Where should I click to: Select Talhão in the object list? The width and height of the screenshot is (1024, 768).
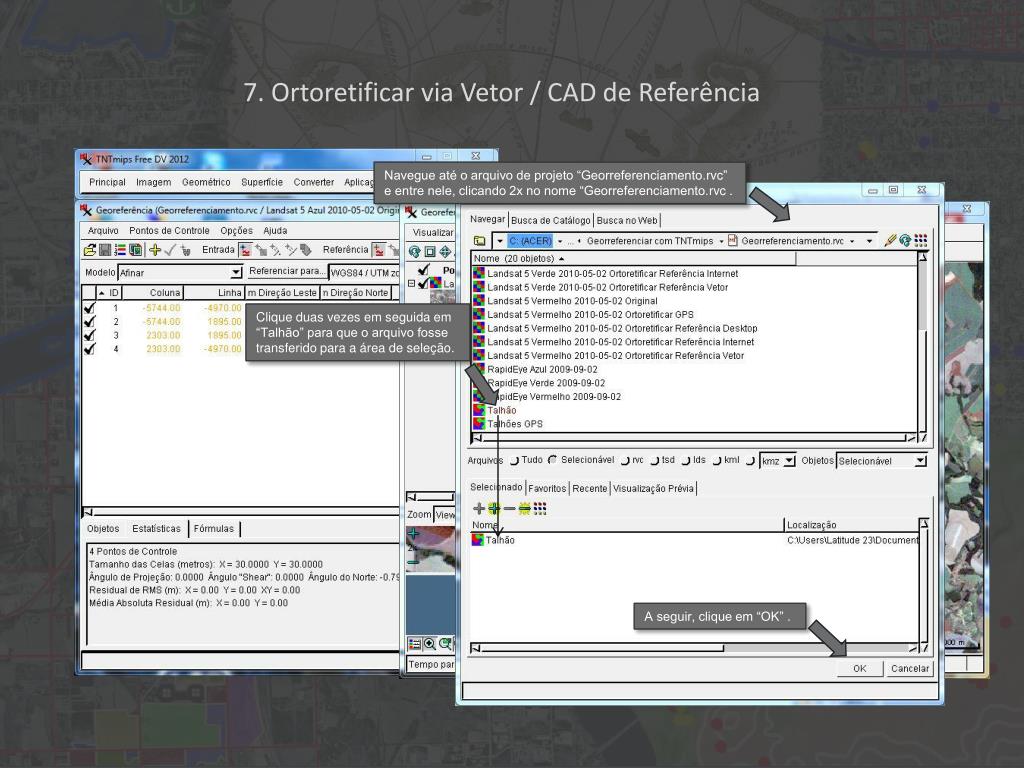(502, 410)
